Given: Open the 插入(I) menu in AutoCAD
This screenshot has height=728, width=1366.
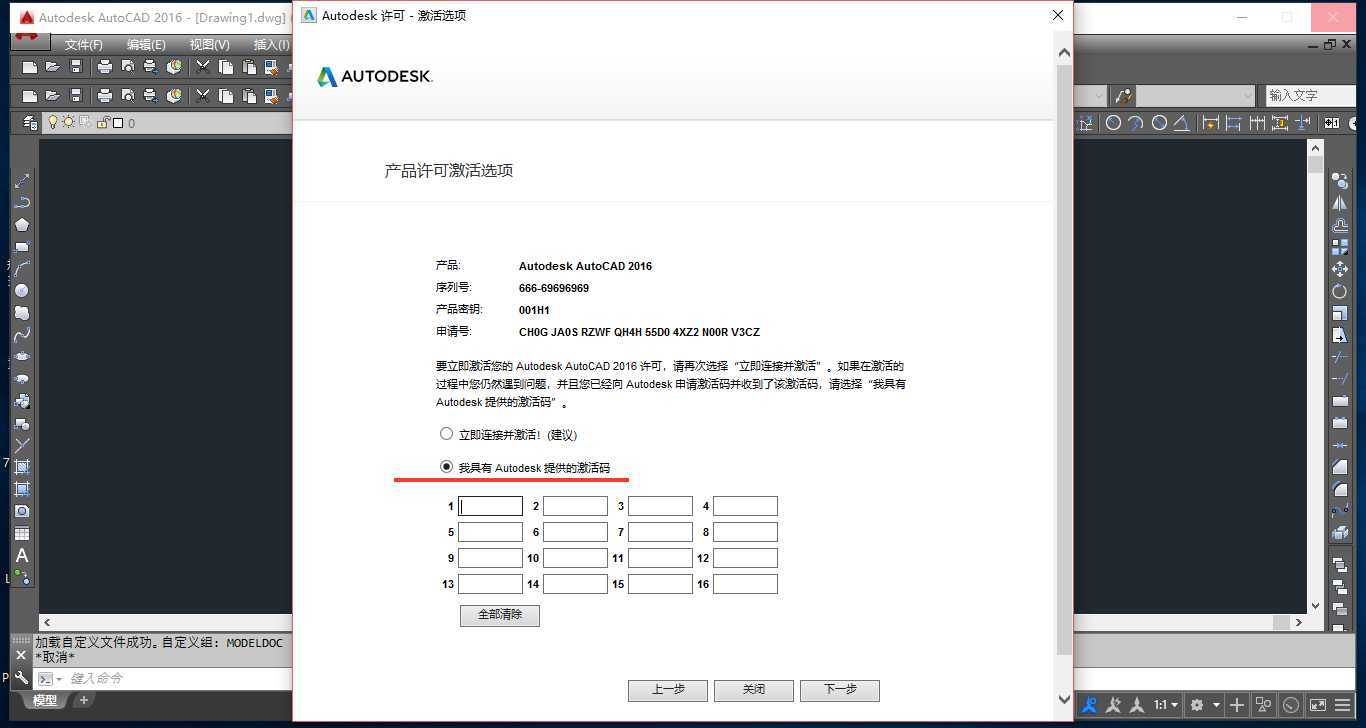Looking at the screenshot, I should pos(271,44).
